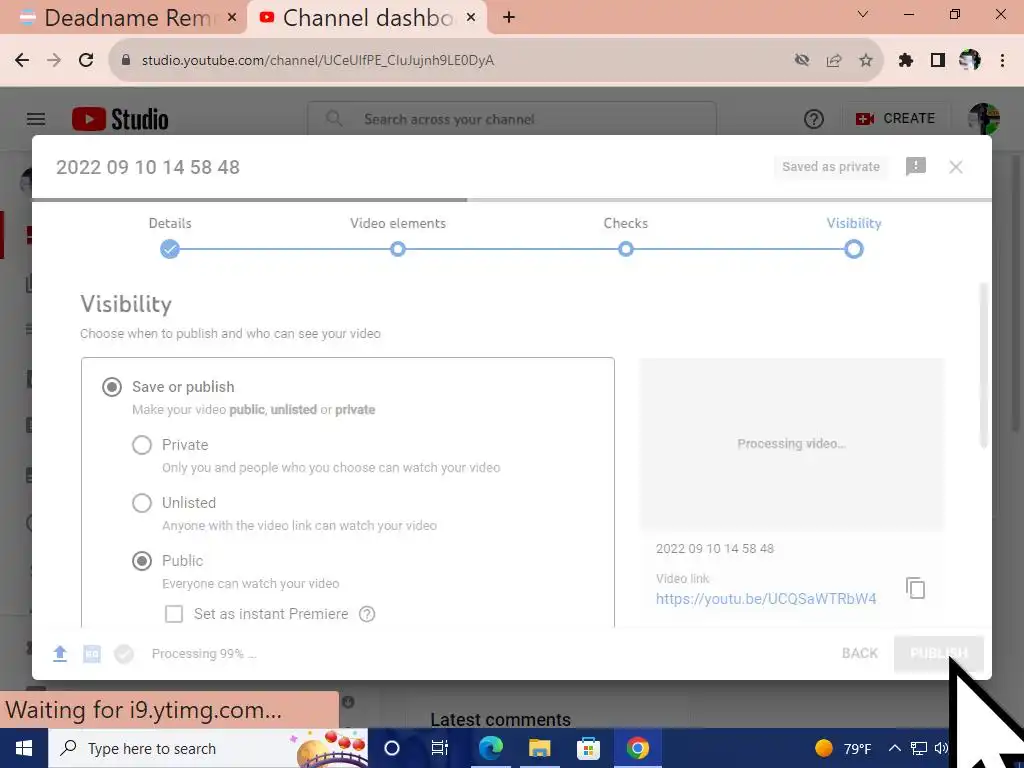Go to the Video elements step
This screenshot has width=1024, height=768.
(x=398, y=249)
